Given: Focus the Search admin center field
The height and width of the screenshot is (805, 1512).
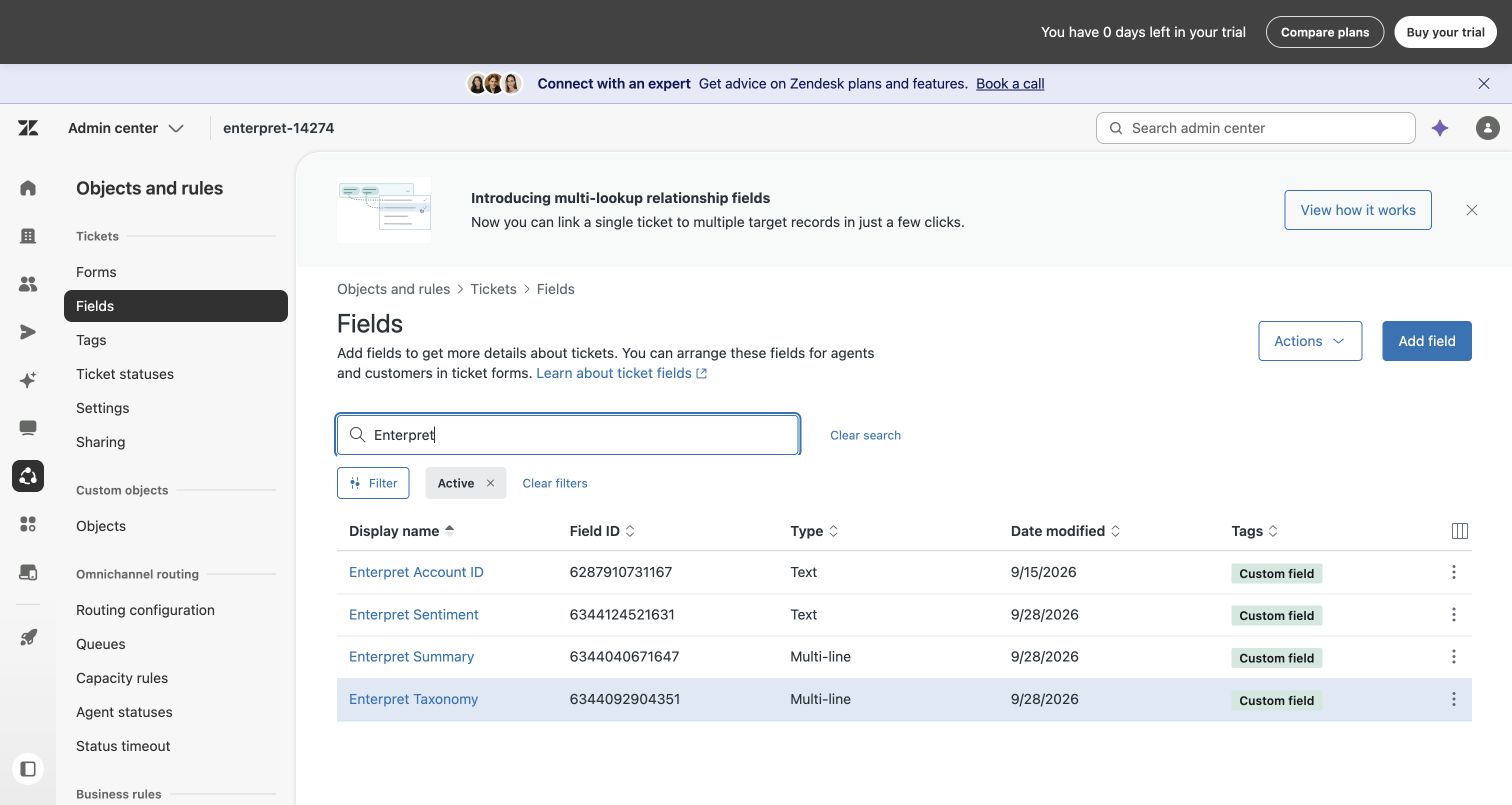Looking at the screenshot, I should pos(1256,128).
